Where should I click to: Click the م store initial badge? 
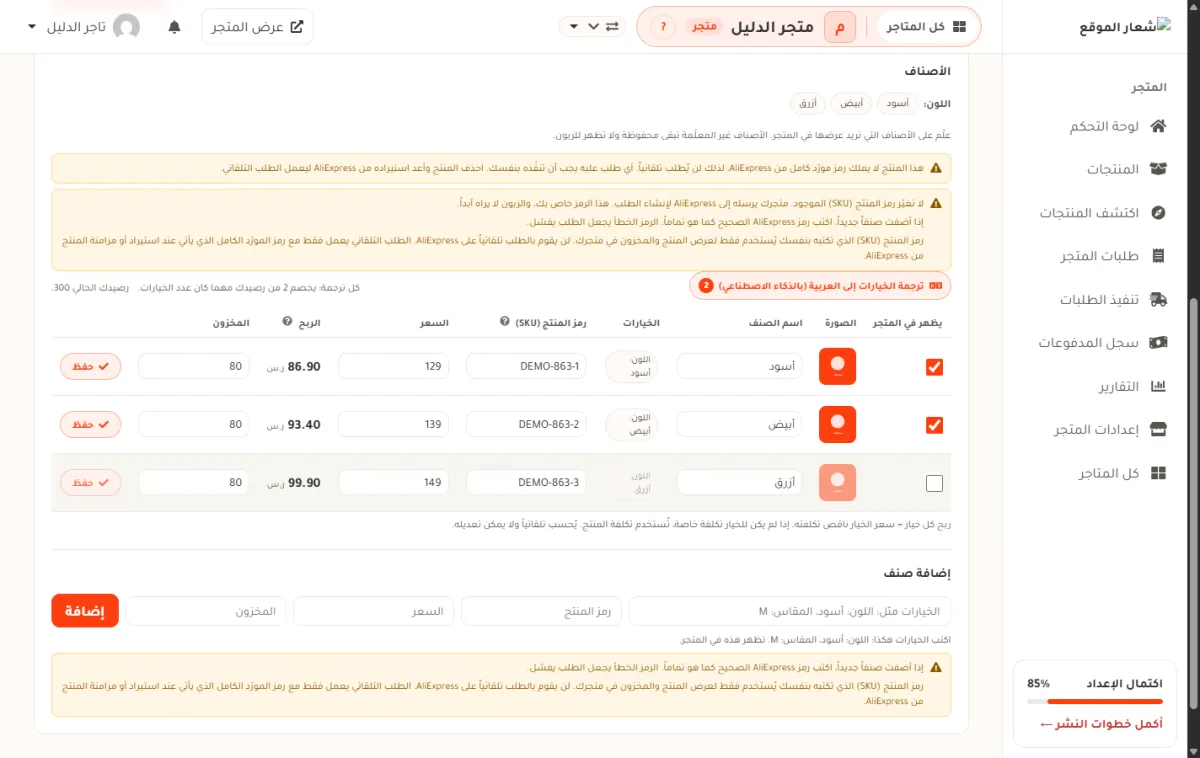coord(840,27)
